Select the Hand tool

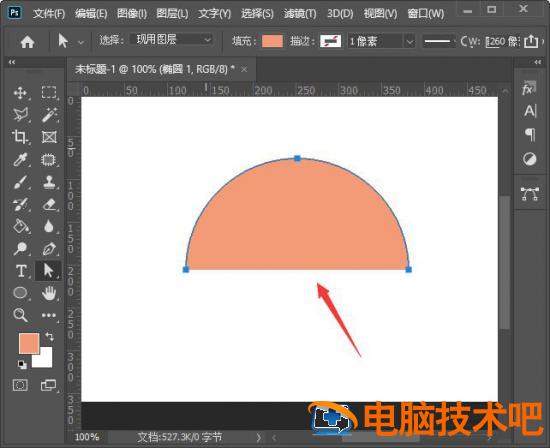coord(49,293)
